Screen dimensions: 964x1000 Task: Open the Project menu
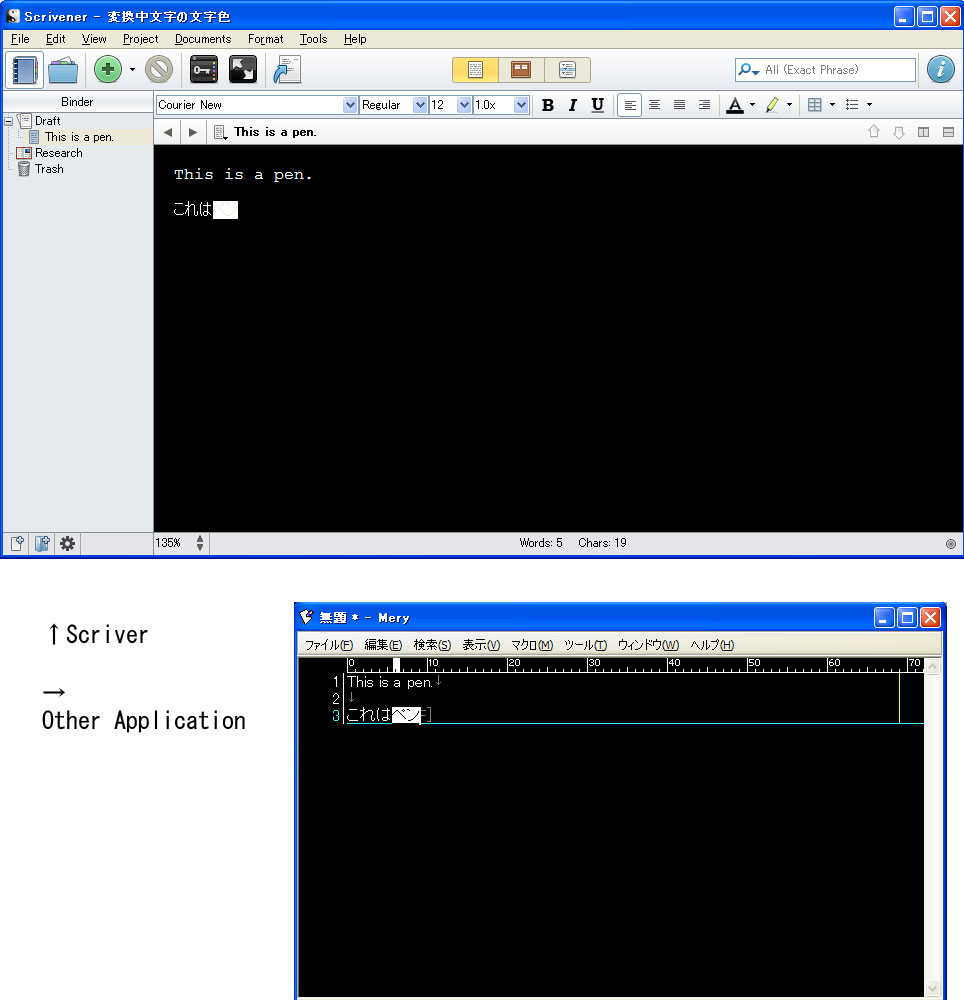point(140,39)
